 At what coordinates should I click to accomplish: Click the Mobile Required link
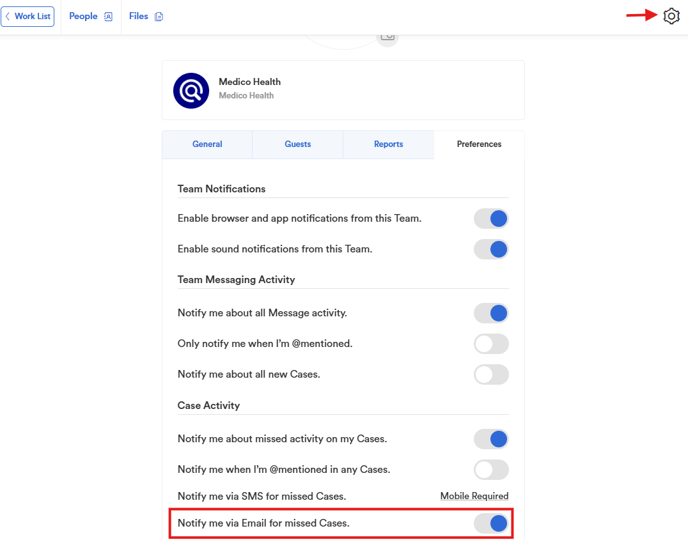pos(474,496)
